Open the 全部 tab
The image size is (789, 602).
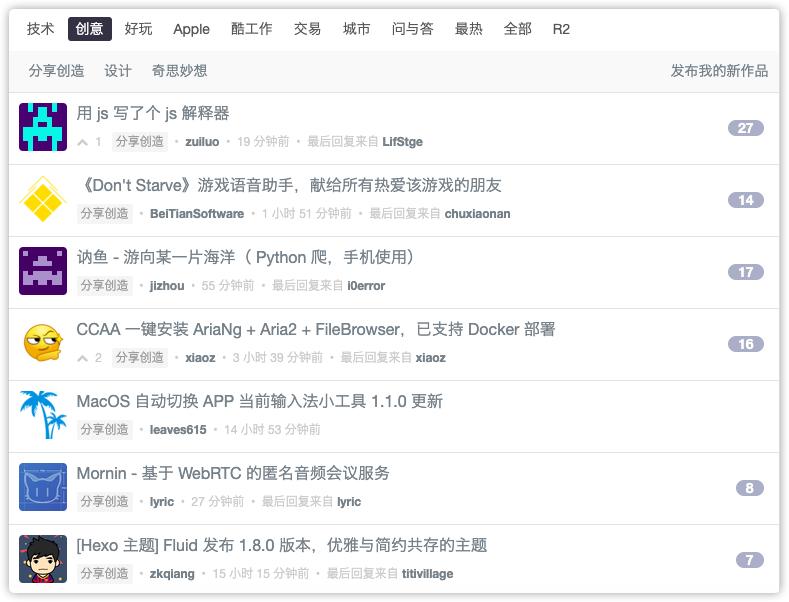[517, 29]
